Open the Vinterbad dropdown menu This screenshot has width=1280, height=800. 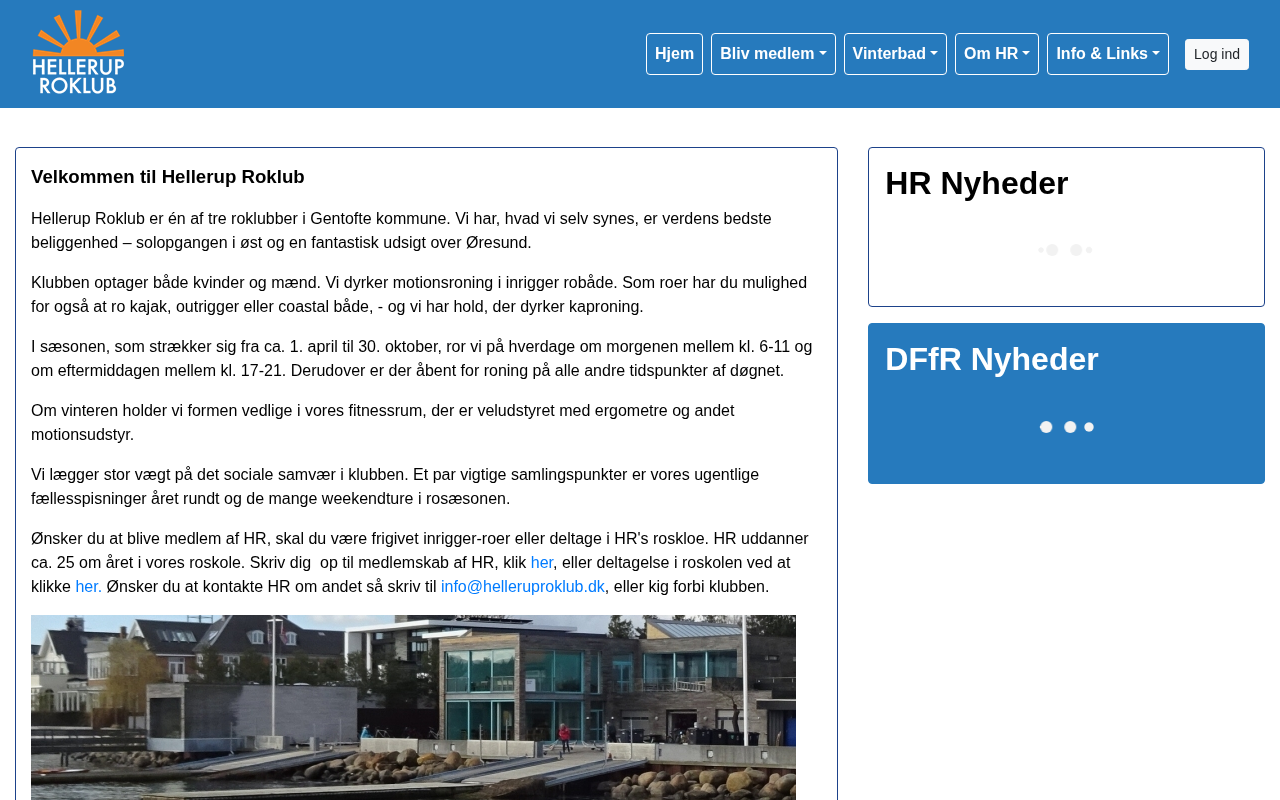(895, 54)
